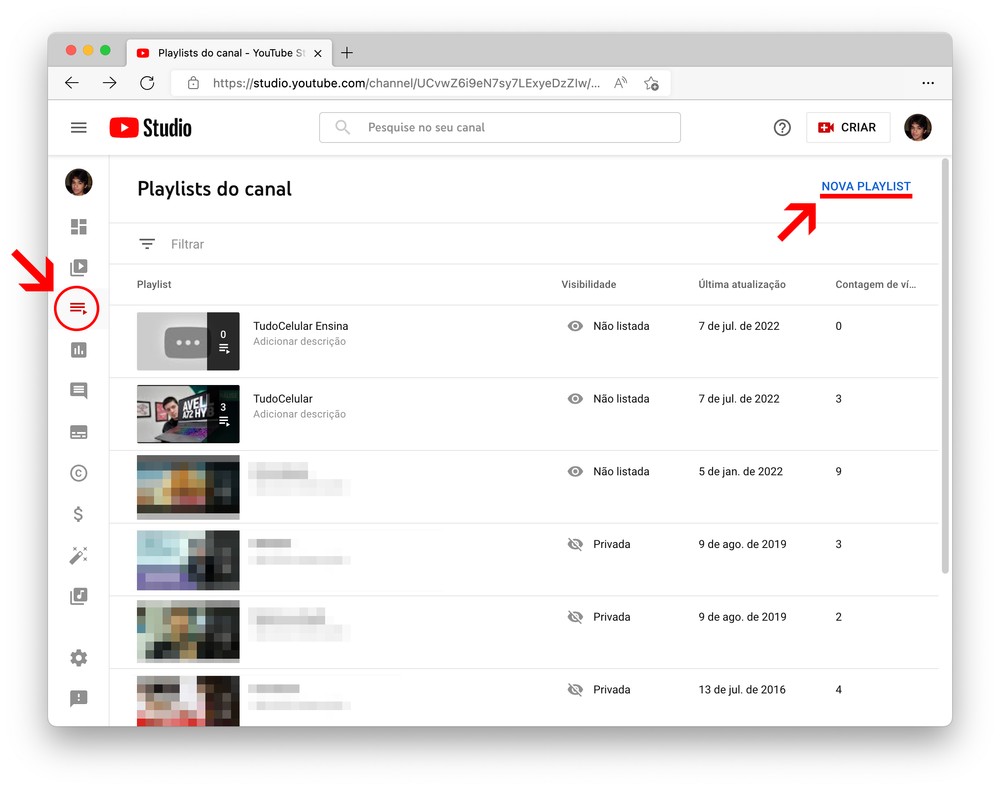Select the Playlists do canal browser tab
The width and height of the screenshot is (1000, 790).
(225, 53)
